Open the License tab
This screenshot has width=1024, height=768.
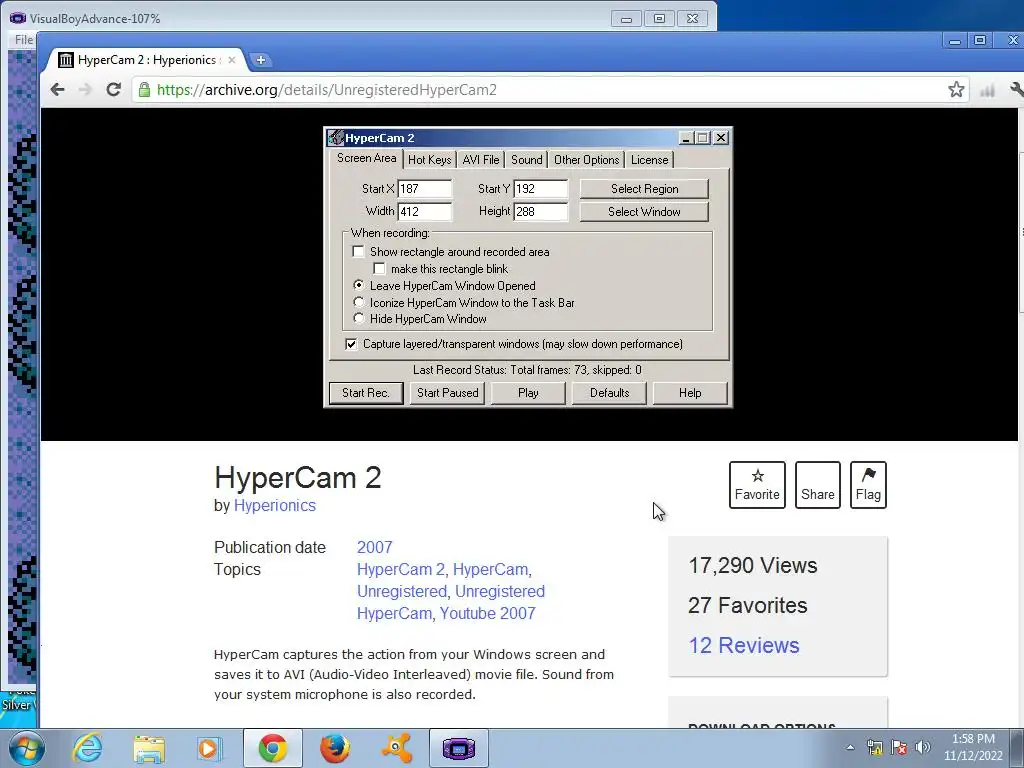[649, 159]
